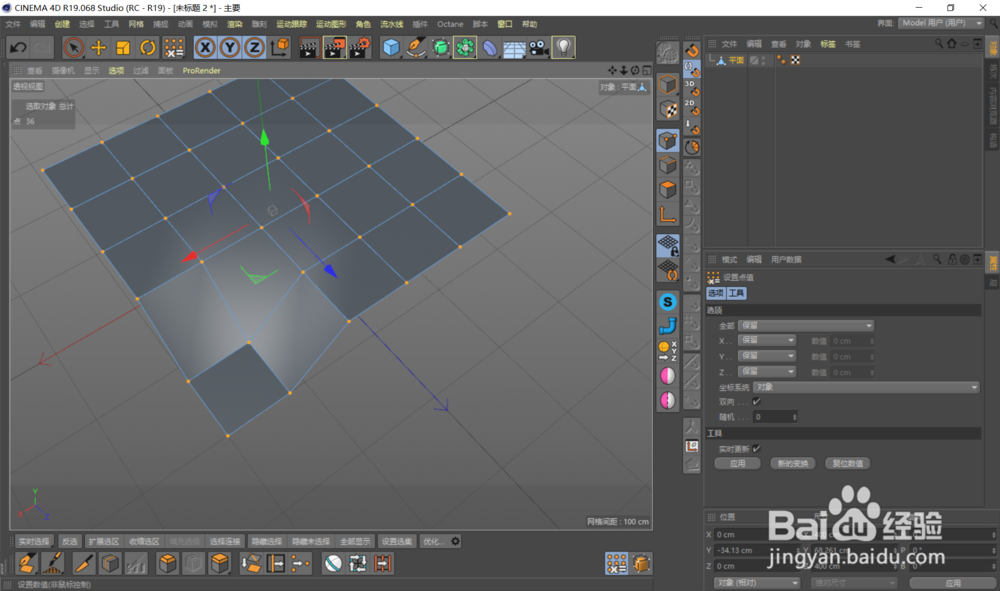1000x591 pixels.
Task: Open the Z 保留 dropdown
Action: click(x=767, y=371)
